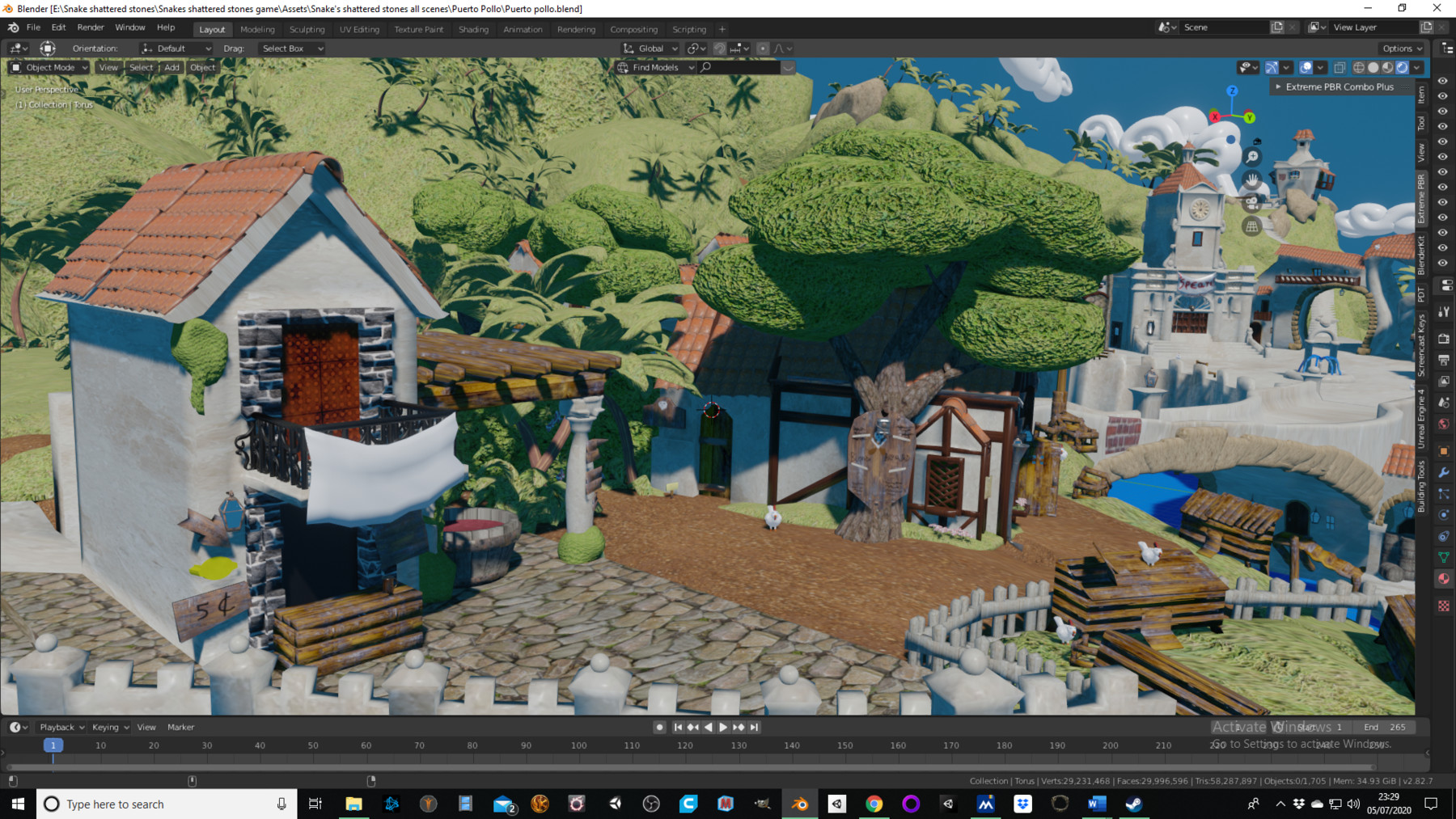Open the Render menu

click(91, 29)
